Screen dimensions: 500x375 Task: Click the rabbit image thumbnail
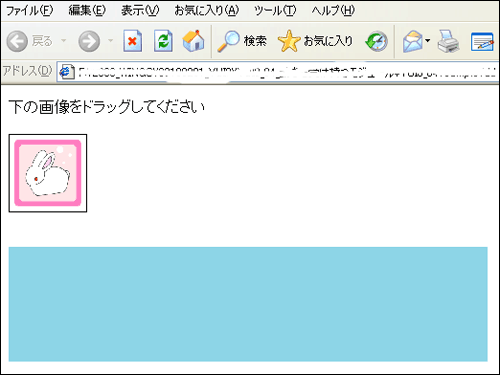(x=48, y=173)
